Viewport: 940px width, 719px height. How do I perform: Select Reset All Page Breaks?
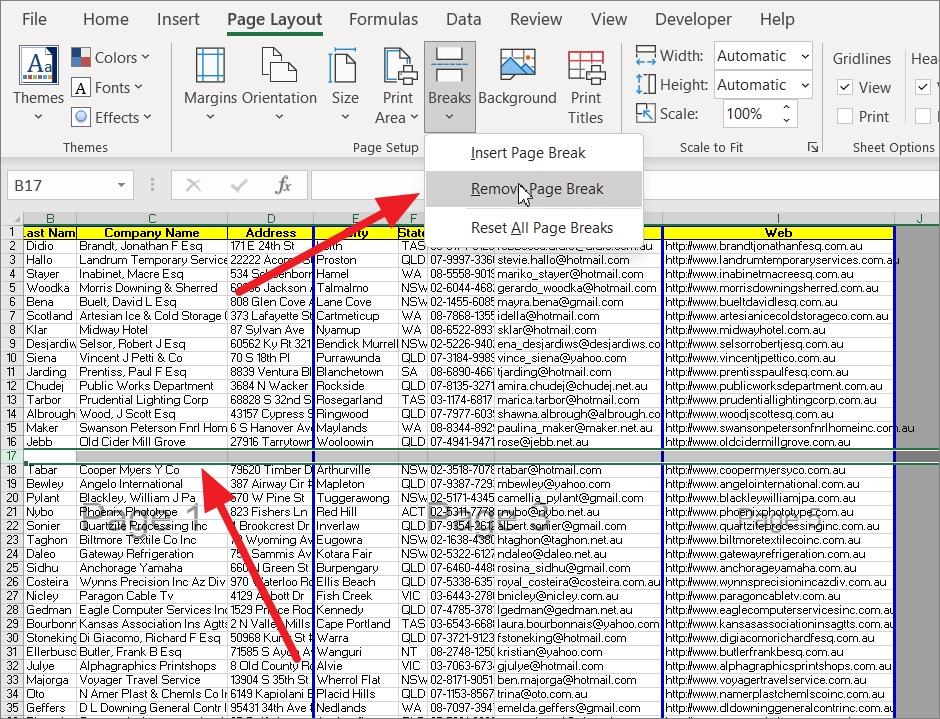(541, 228)
